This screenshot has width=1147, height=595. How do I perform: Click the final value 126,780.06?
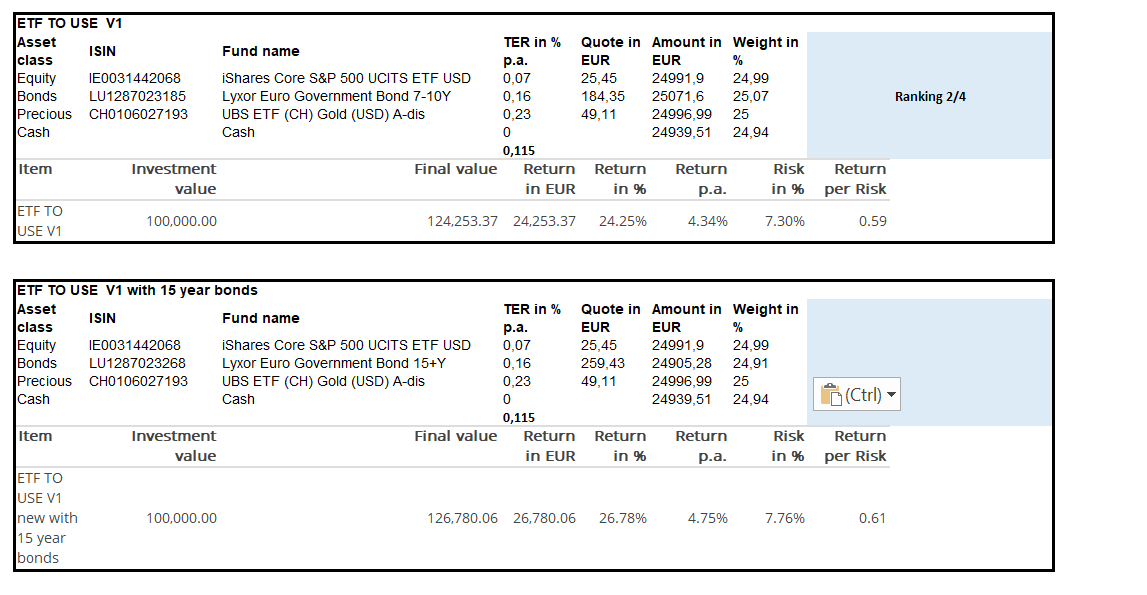pyautogui.click(x=462, y=518)
